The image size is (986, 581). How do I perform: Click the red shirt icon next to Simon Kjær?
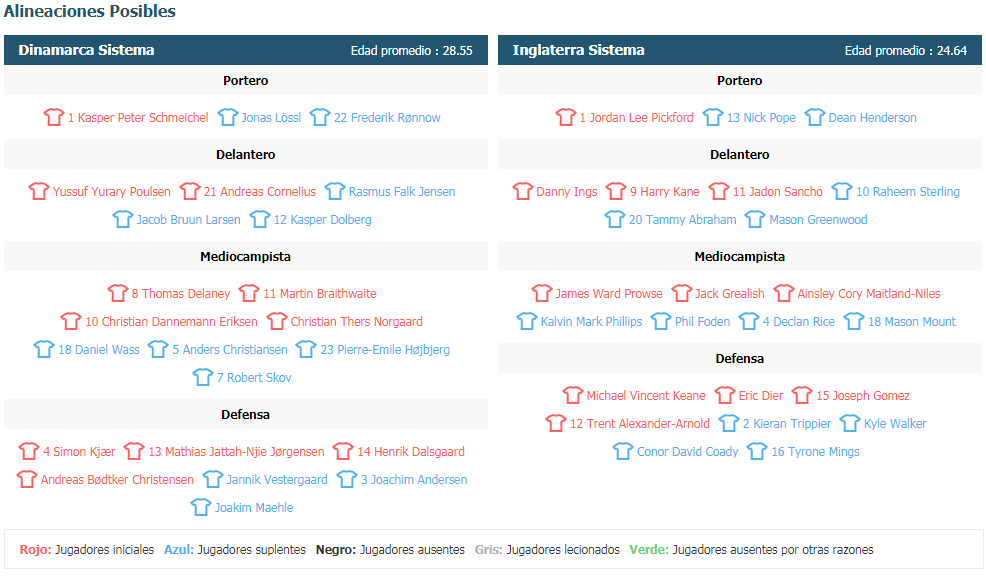tap(29, 451)
